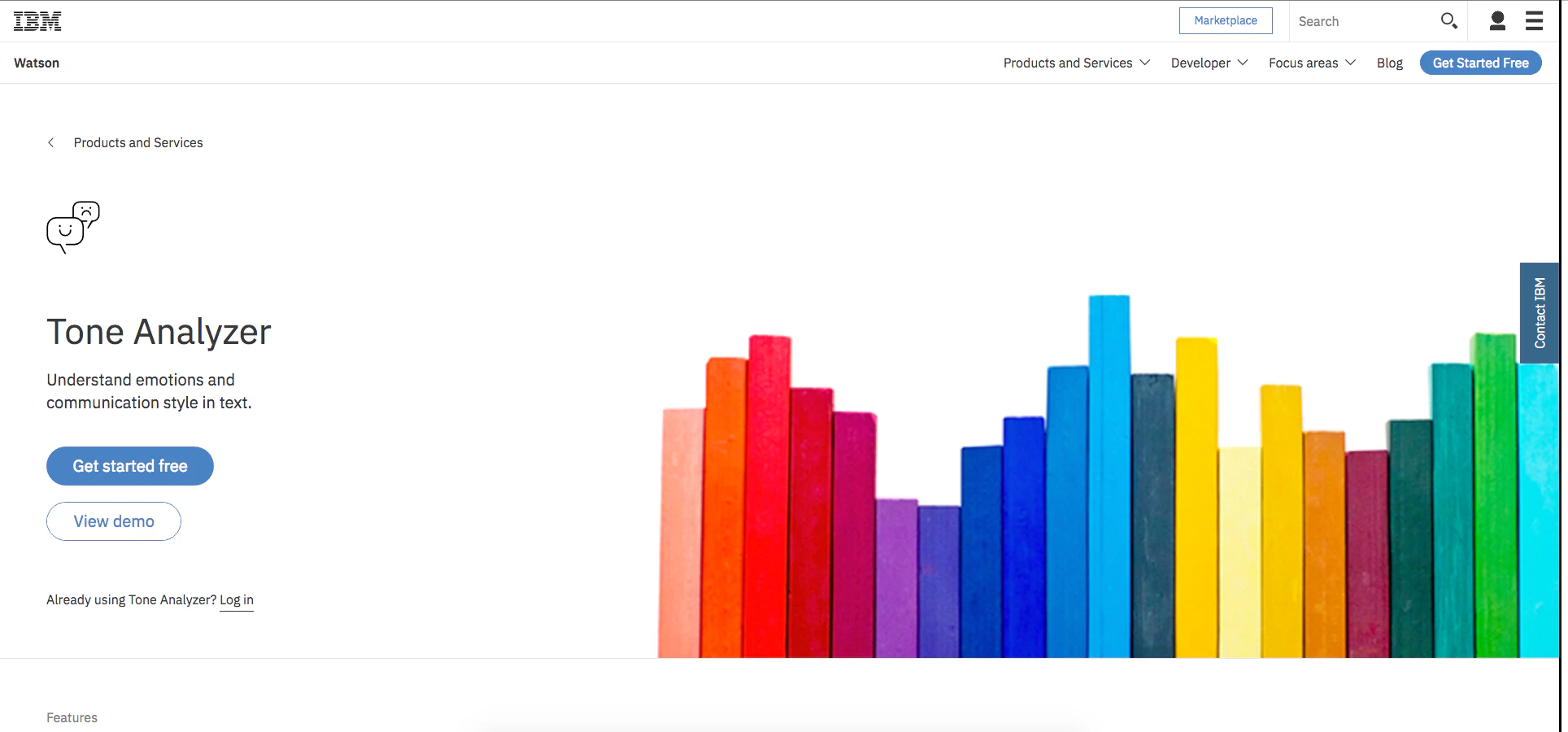Click the Watson navigation title
The image size is (1568, 732).
click(x=37, y=63)
